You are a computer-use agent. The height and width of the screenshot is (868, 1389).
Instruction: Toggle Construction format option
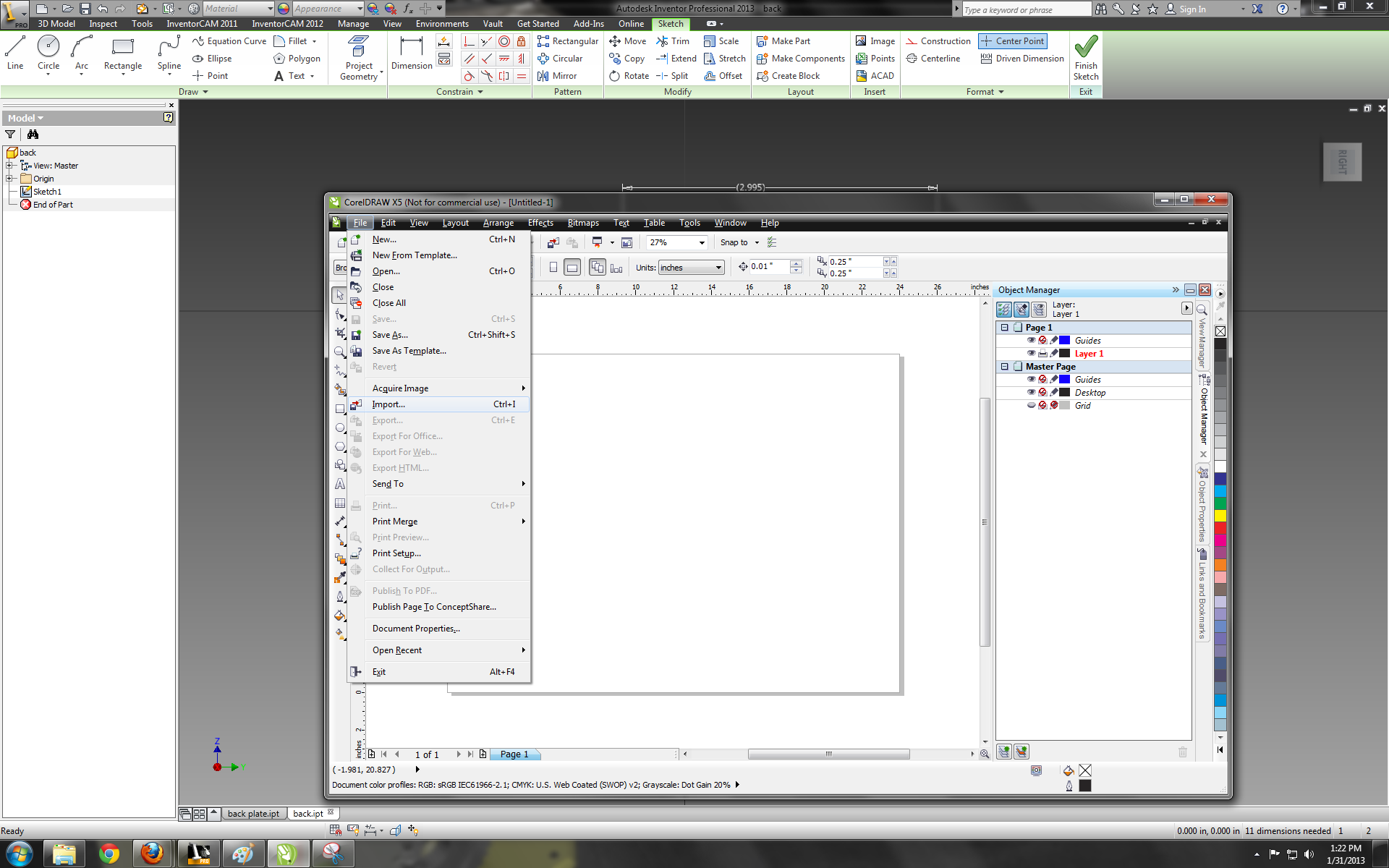coord(938,41)
